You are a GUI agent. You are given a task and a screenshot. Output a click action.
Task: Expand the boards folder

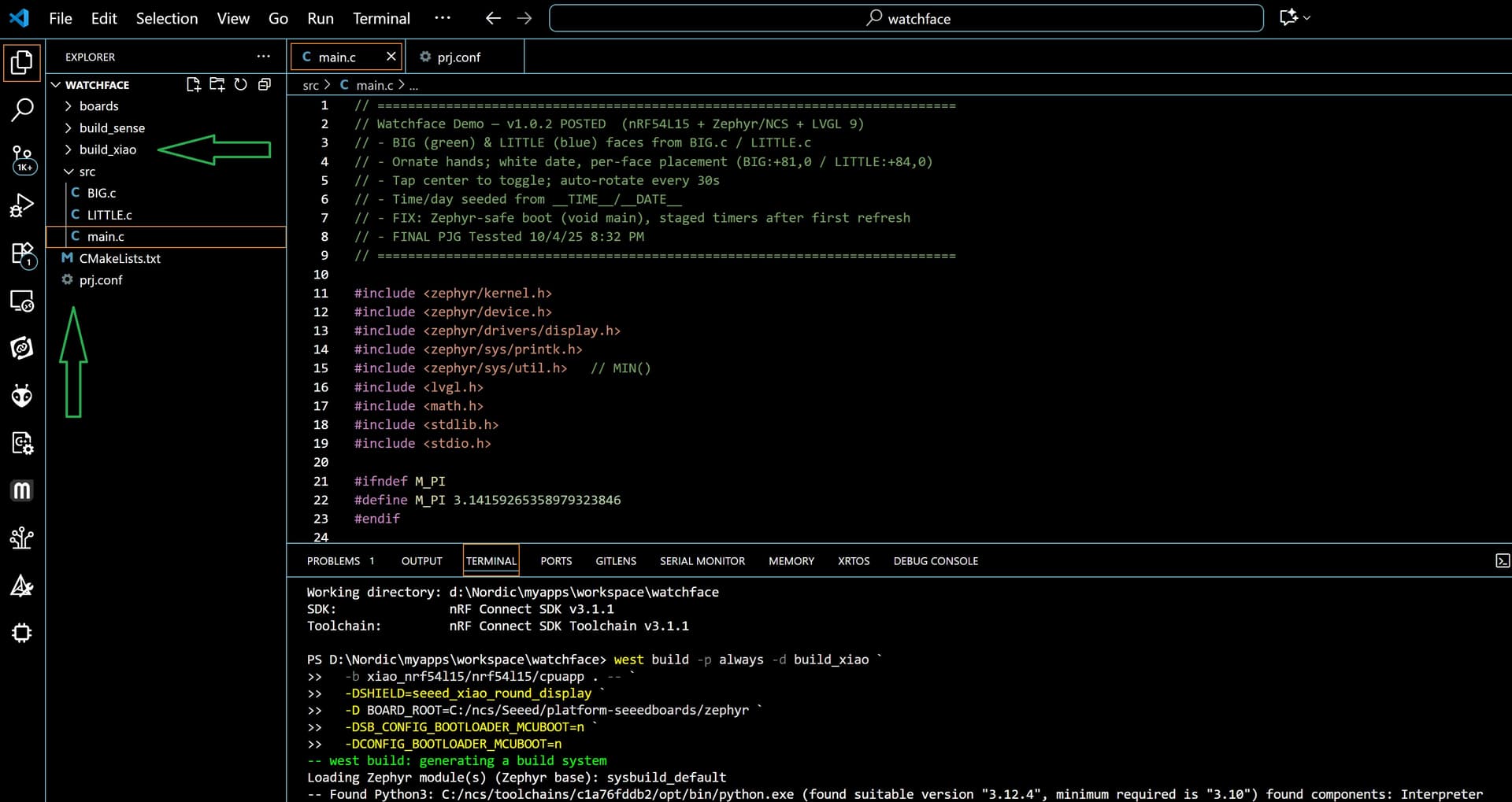[x=98, y=106]
